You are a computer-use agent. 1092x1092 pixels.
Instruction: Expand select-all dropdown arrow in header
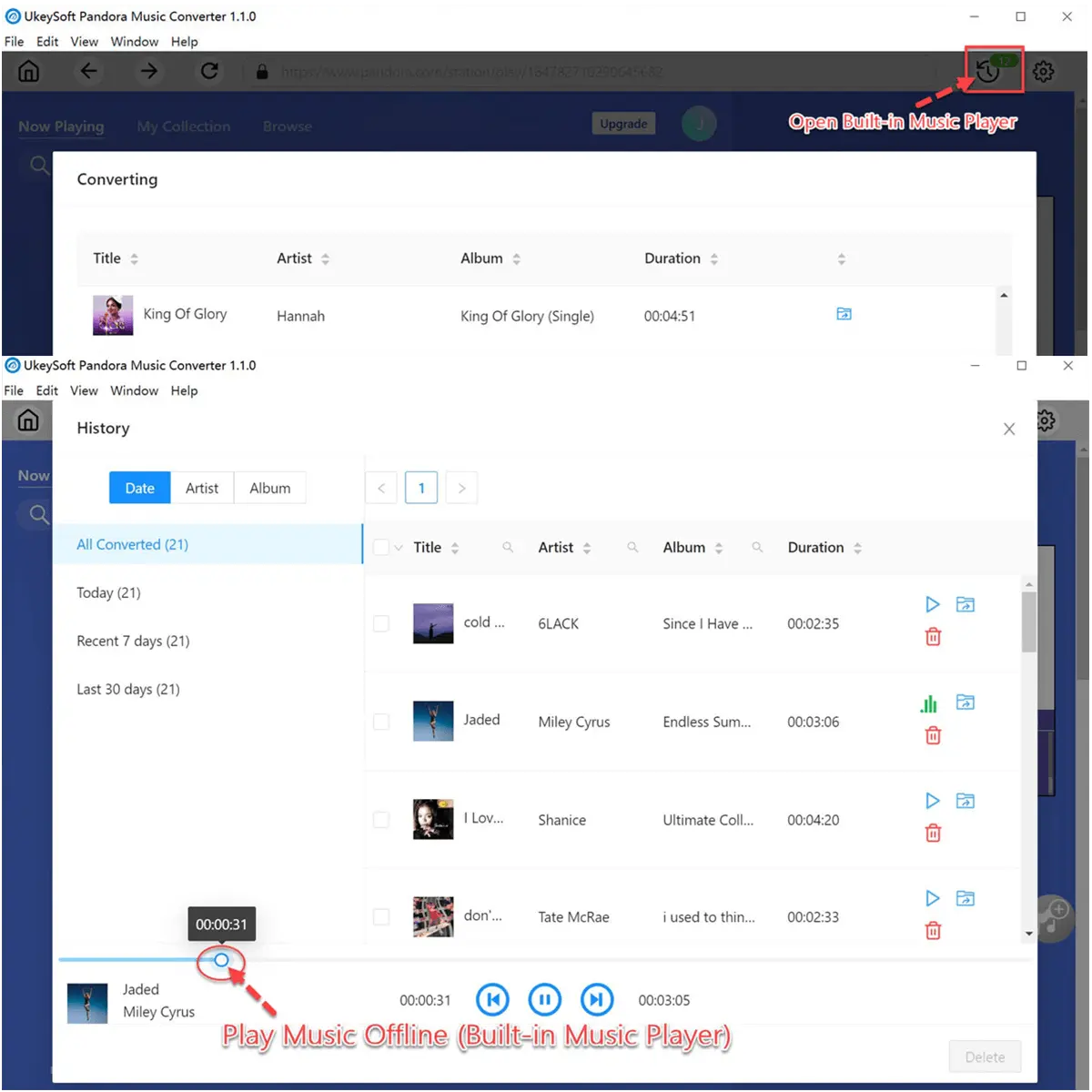[x=399, y=548]
